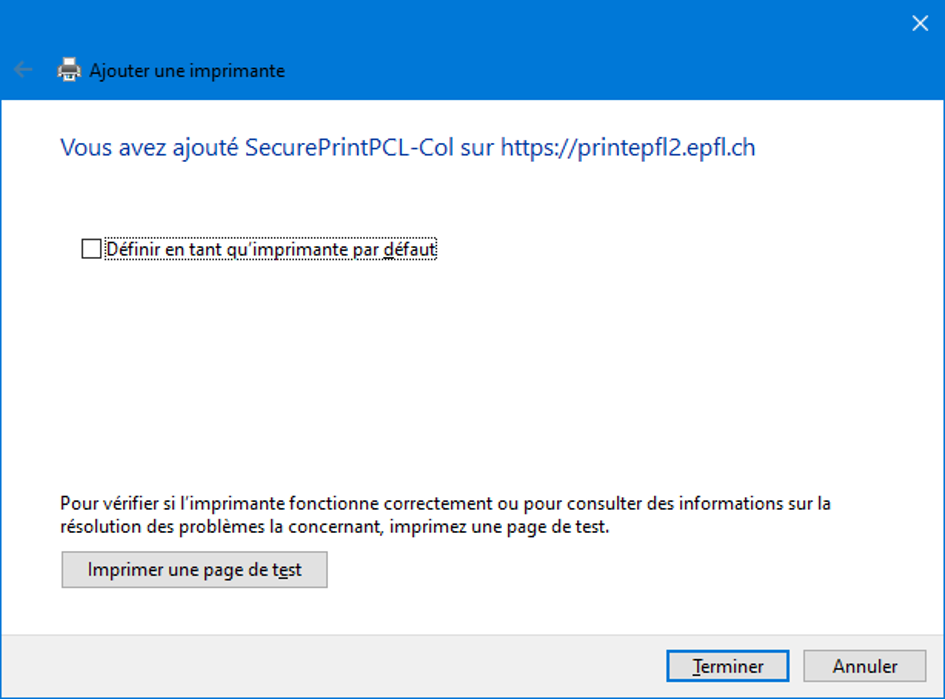Screen dimensions: 945x700
Task: Click the word "défaut" in the checkbox label
Action: (410, 249)
